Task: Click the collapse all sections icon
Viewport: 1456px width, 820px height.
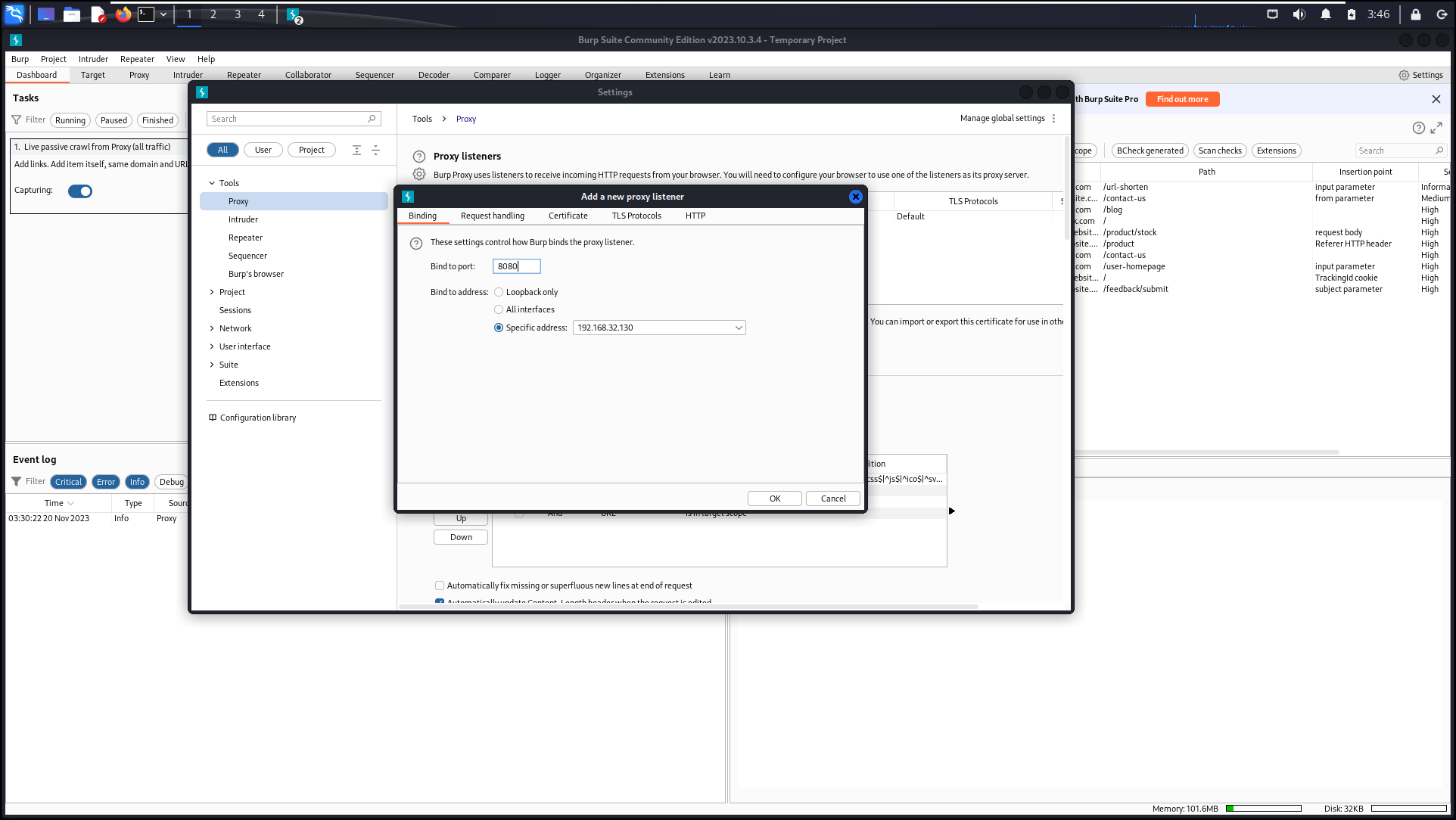Action: click(375, 150)
